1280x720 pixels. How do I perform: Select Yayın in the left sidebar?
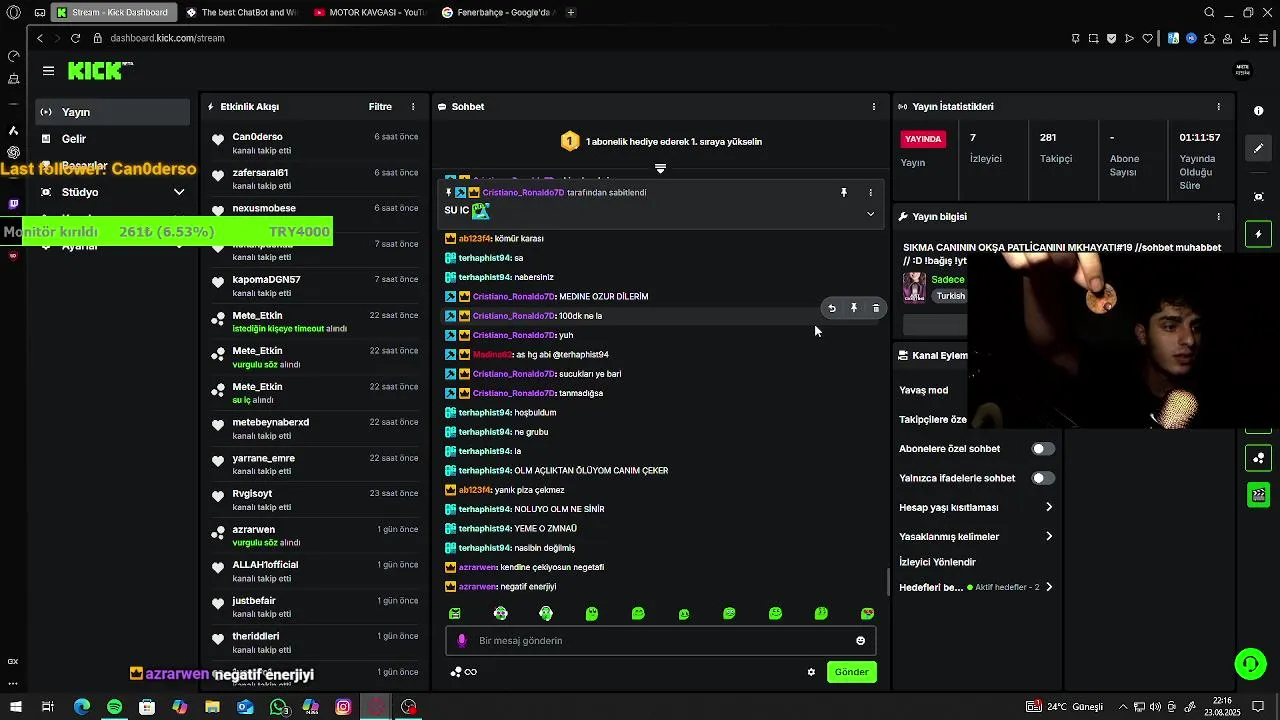[x=112, y=112]
